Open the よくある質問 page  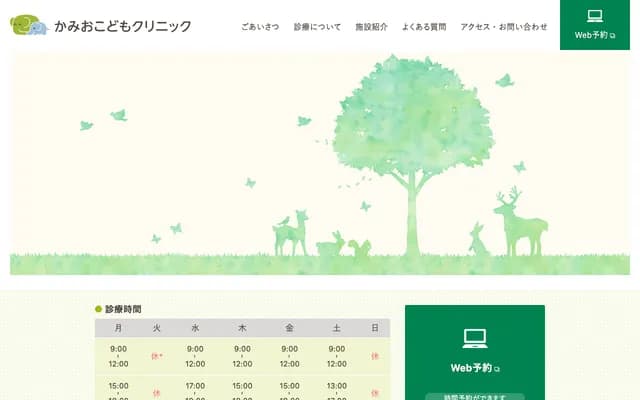[x=424, y=27]
